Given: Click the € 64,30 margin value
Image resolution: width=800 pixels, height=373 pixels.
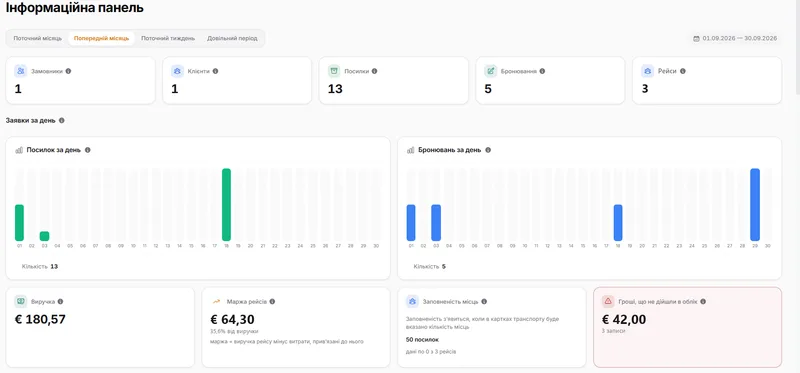Looking at the screenshot, I should (232, 319).
